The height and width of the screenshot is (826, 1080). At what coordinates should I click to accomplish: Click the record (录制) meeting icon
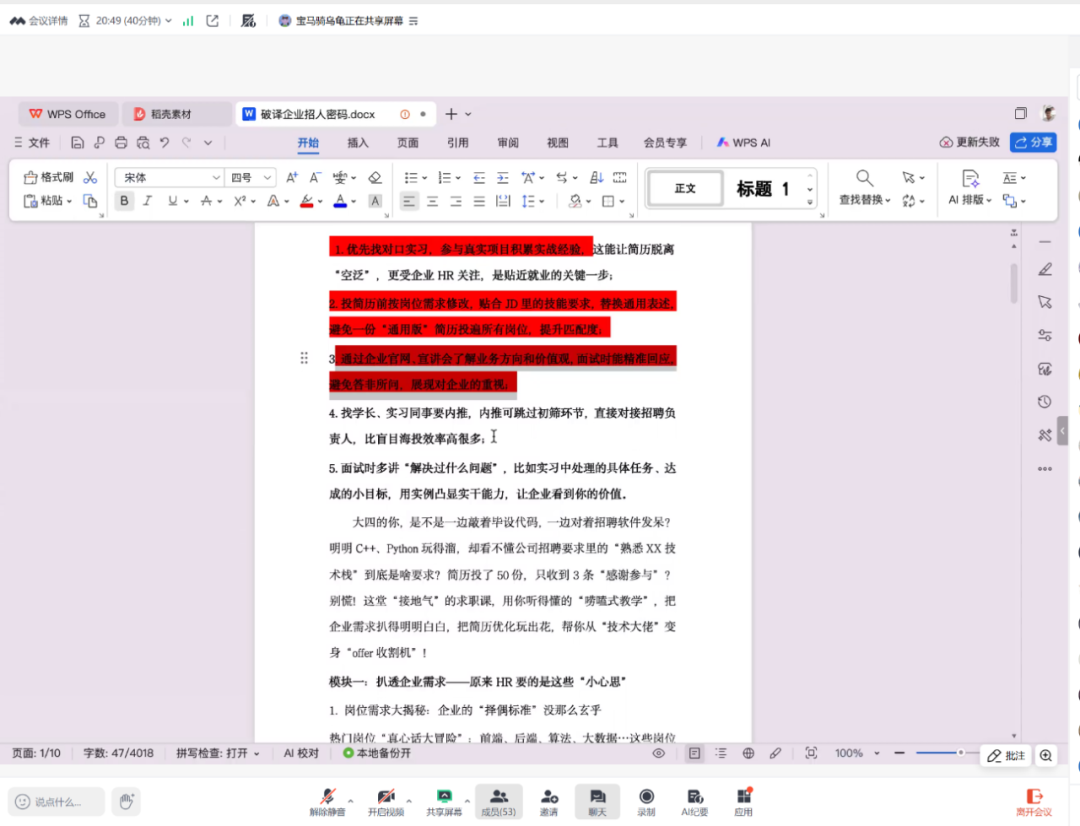tap(646, 801)
